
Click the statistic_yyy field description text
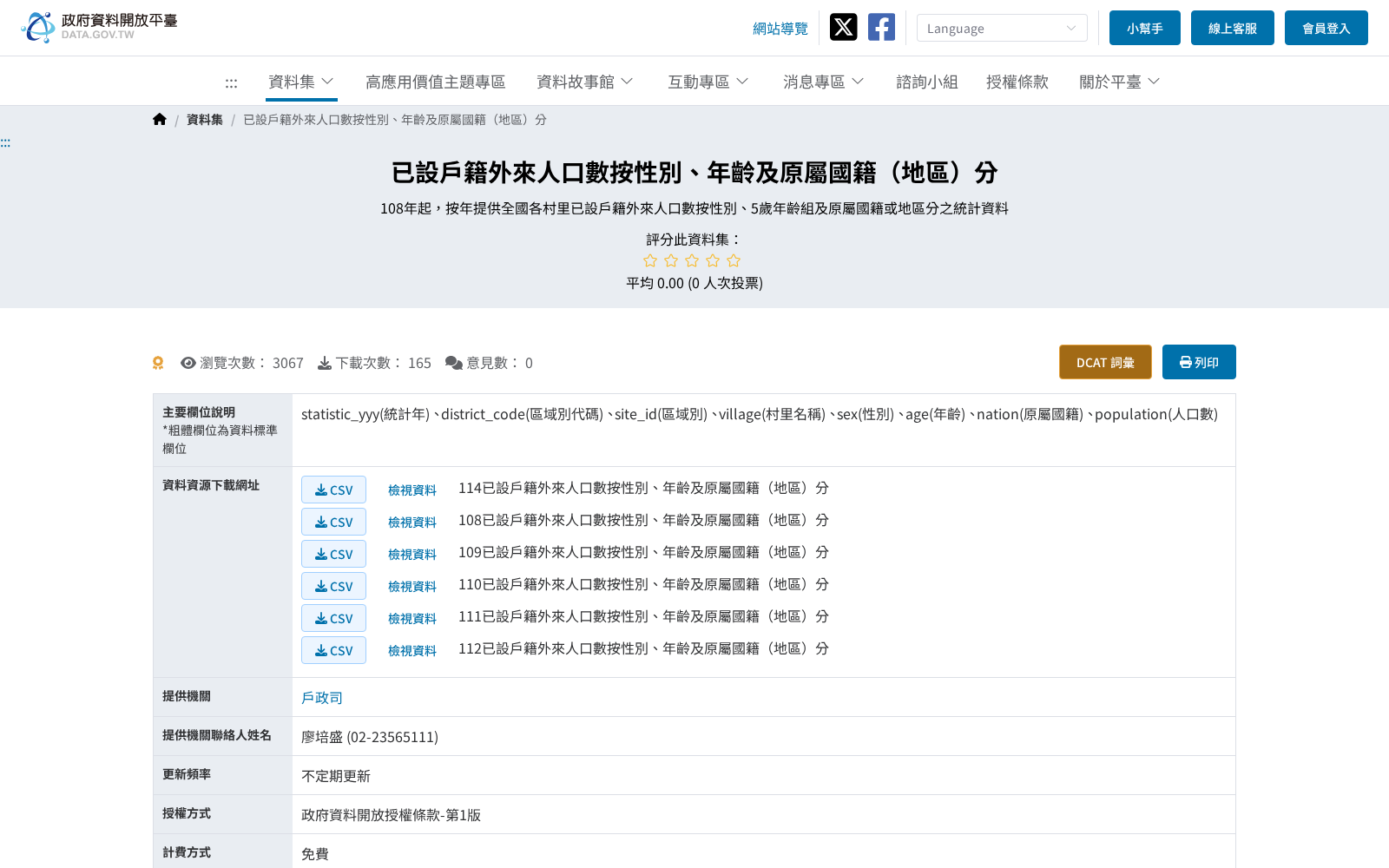(x=760, y=414)
